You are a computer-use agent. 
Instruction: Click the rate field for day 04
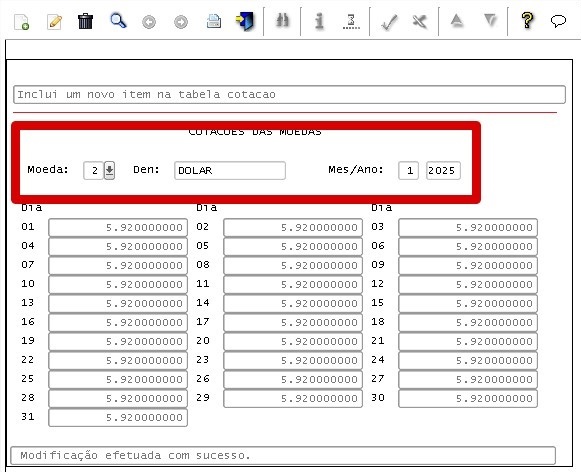(x=118, y=246)
